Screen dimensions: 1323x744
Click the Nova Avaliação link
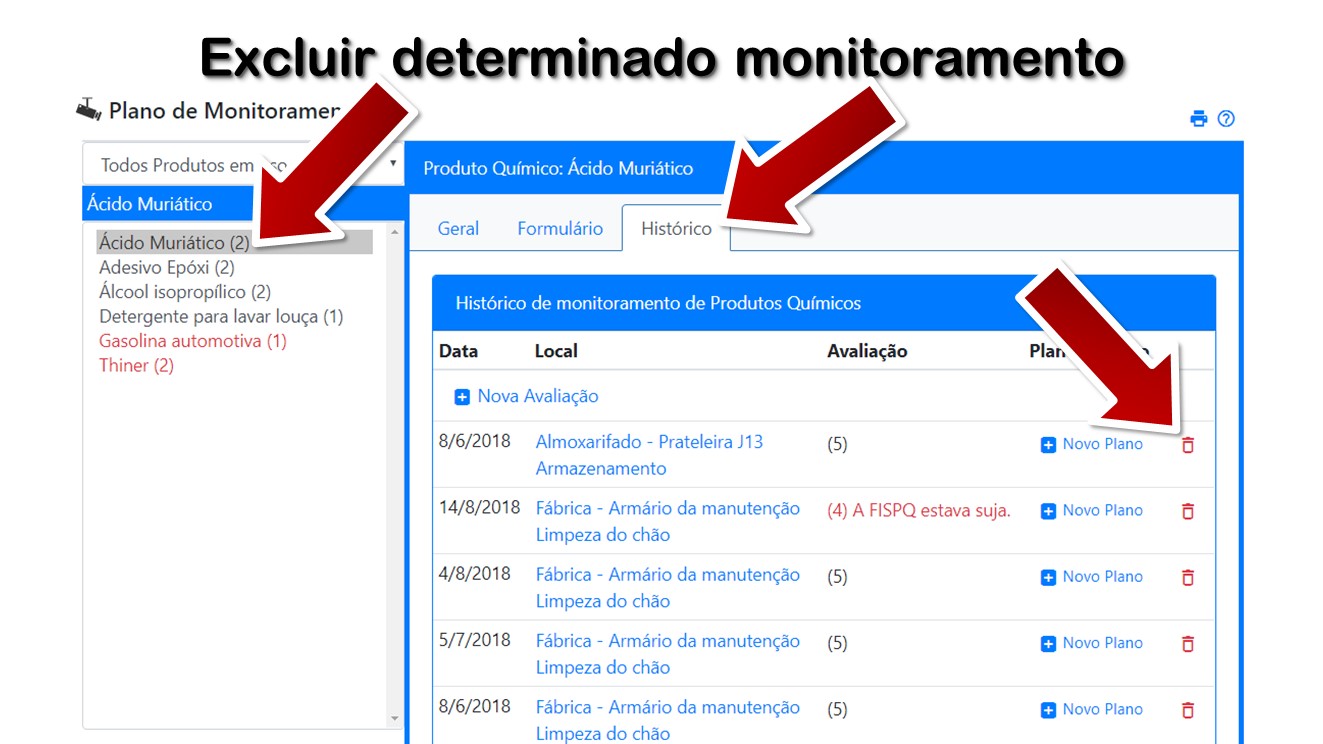click(538, 396)
